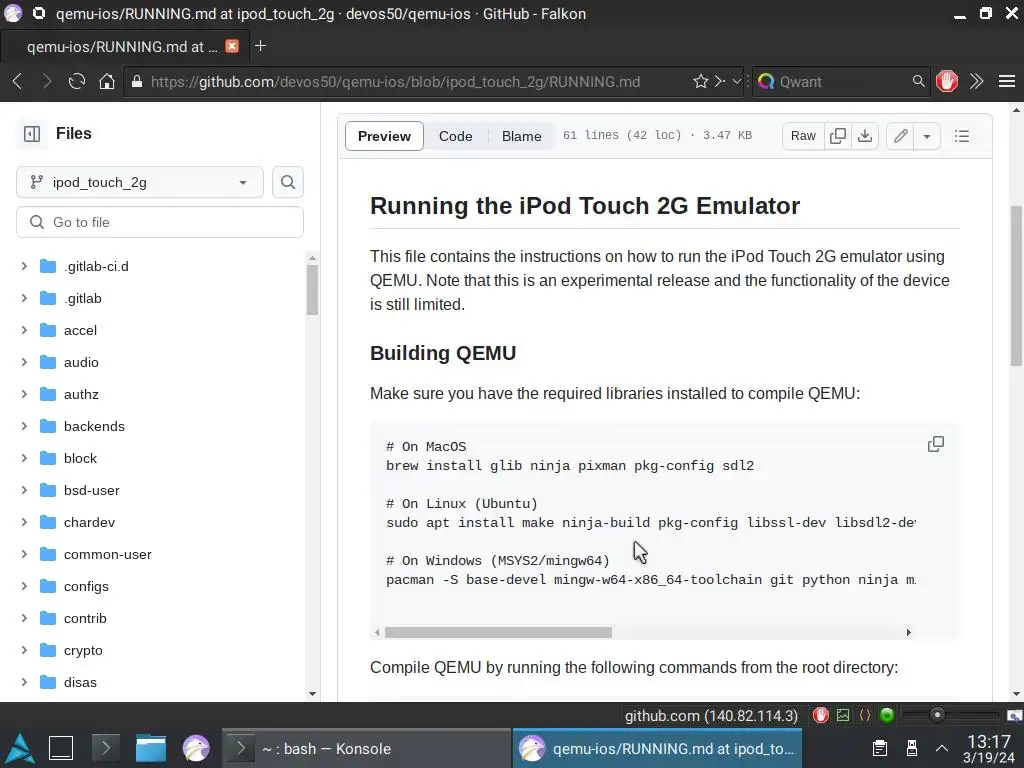Expand the audio folder chevron
Image resolution: width=1024 pixels, height=768 pixels.
24,362
